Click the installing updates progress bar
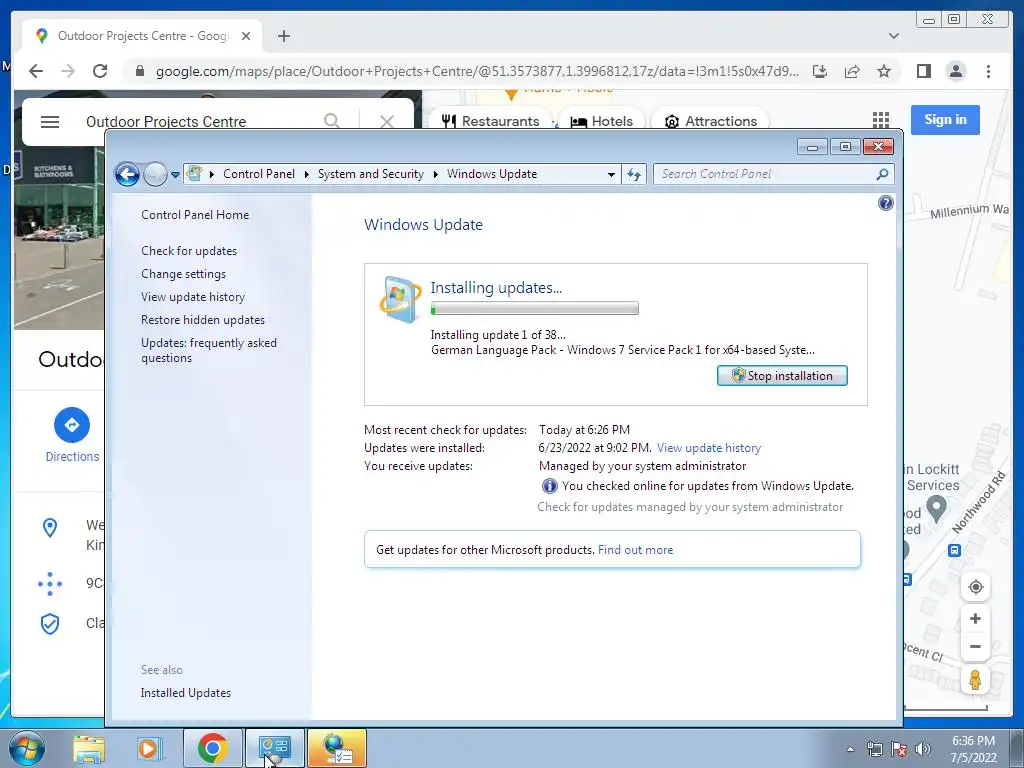 [534, 308]
